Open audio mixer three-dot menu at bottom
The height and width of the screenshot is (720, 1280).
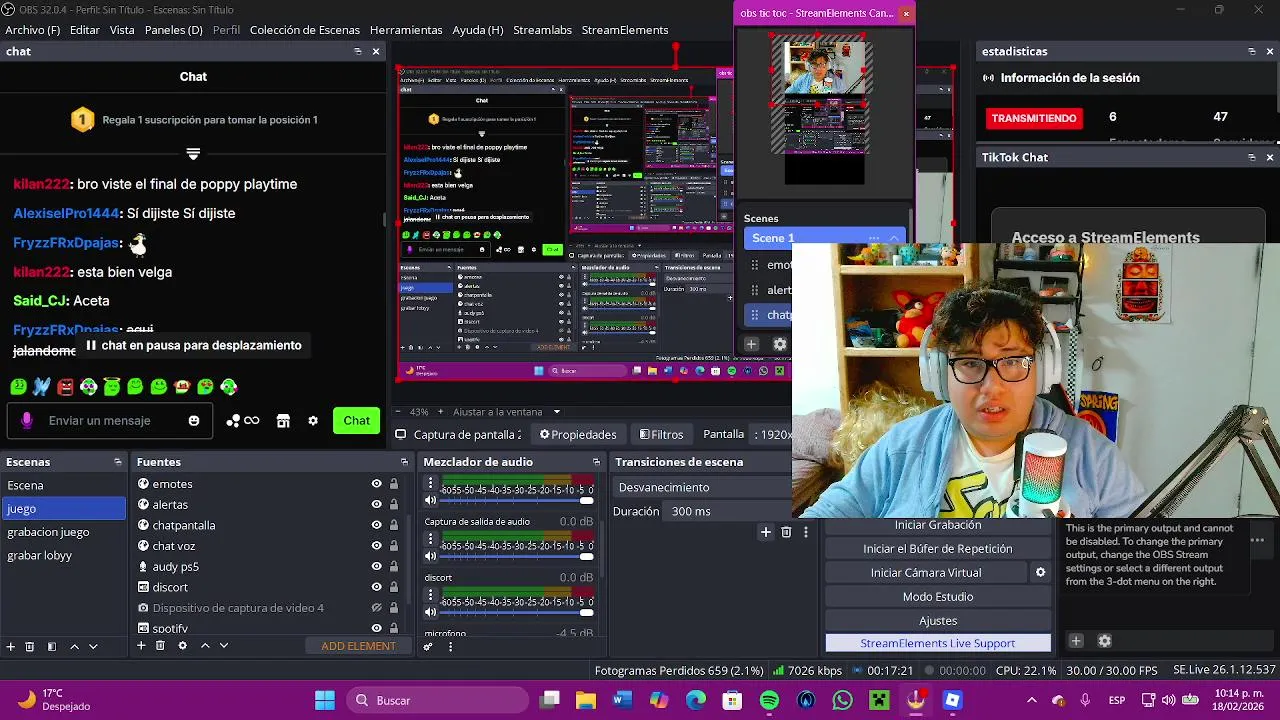(x=450, y=646)
